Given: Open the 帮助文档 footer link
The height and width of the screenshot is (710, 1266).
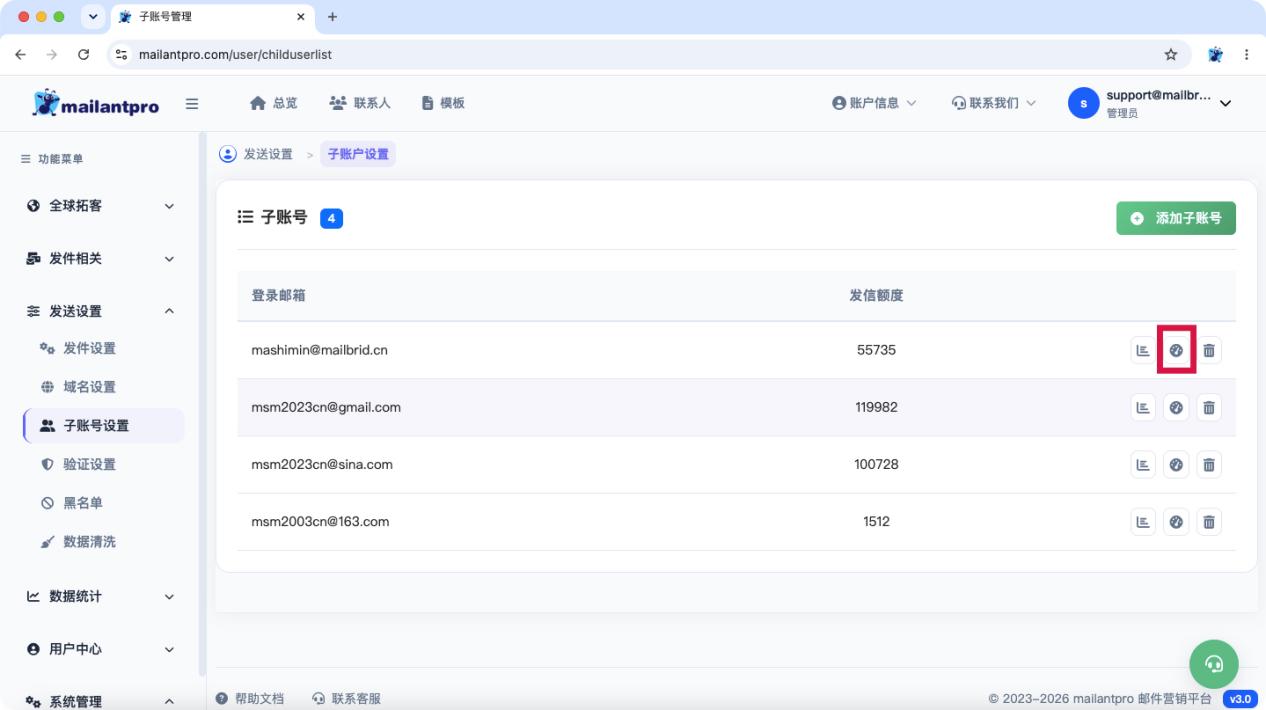Looking at the screenshot, I should 250,699.
